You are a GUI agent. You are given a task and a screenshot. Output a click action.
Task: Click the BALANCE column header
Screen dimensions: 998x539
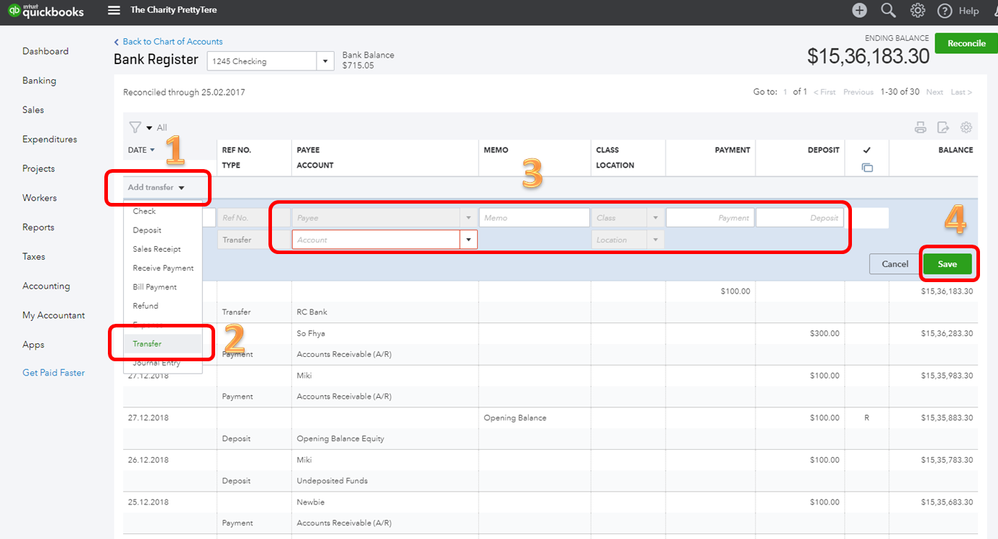click(955, 150)
